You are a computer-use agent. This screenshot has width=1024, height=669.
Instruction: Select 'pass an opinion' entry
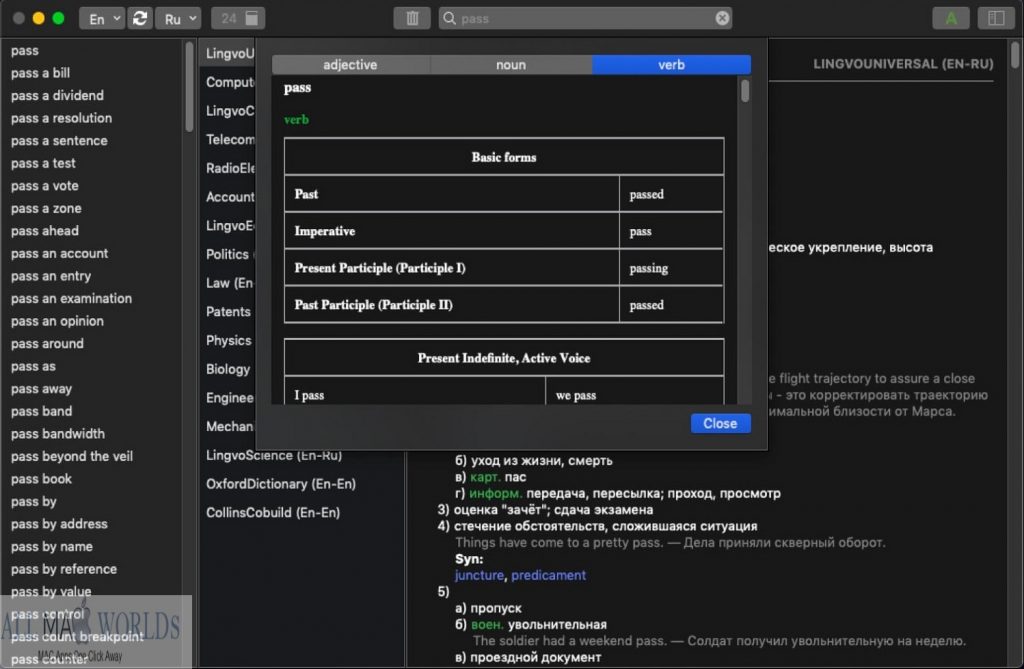click(x=57, y=321)
